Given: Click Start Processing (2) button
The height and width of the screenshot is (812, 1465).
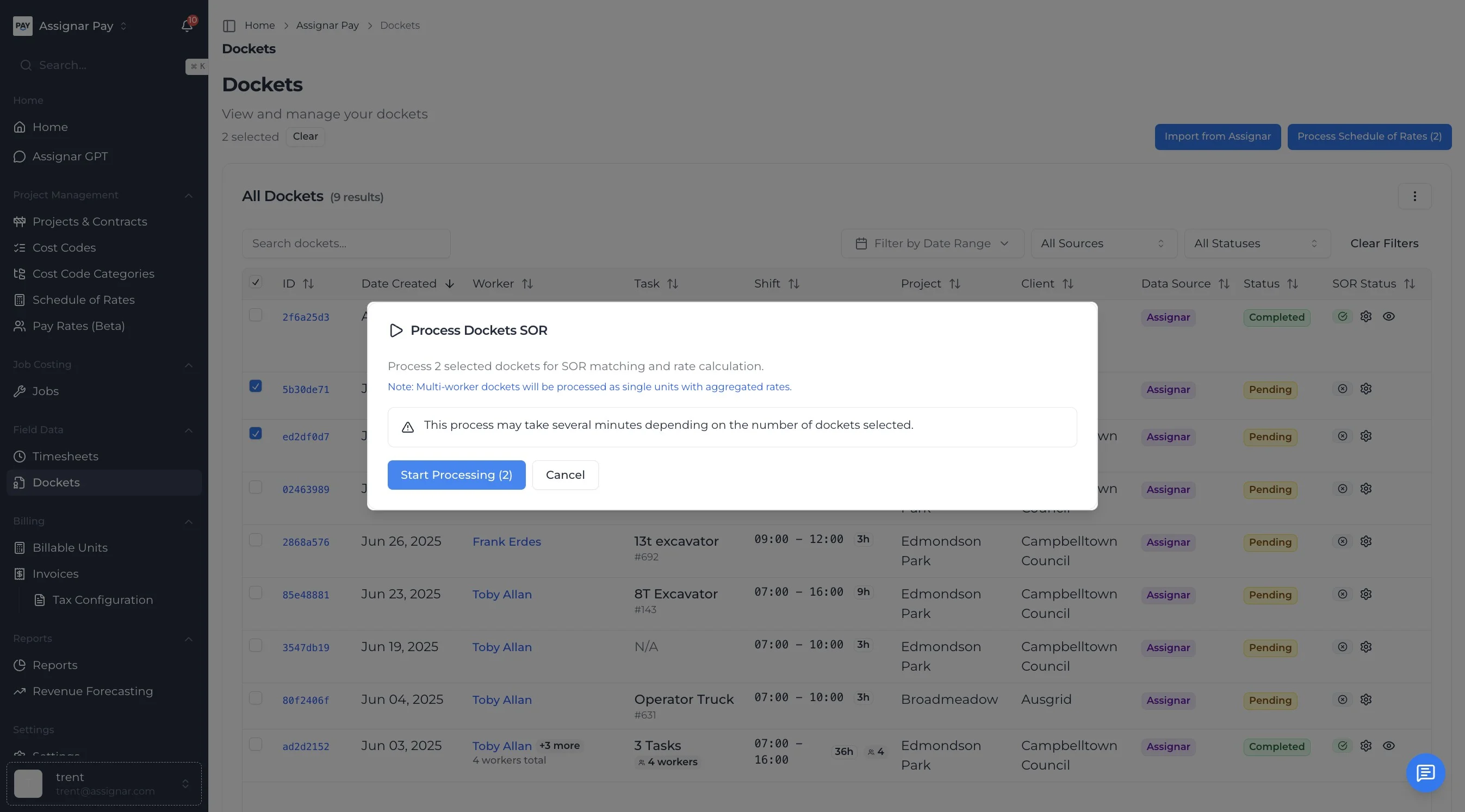Looking at the screenshot, I should (456, 475).
